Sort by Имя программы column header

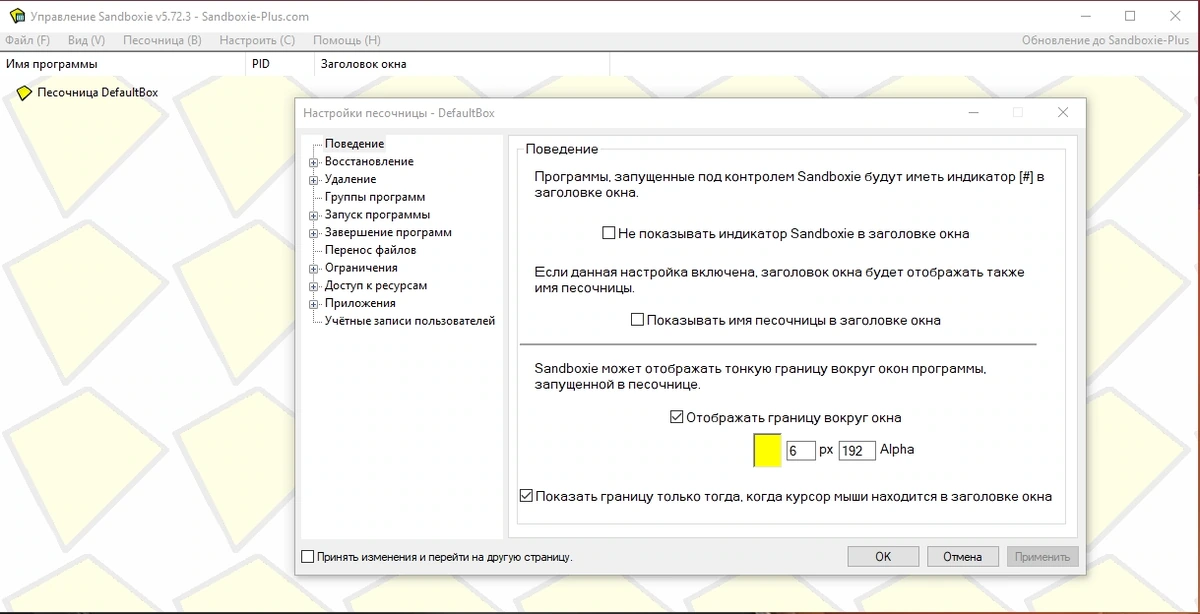pos(122,64)
